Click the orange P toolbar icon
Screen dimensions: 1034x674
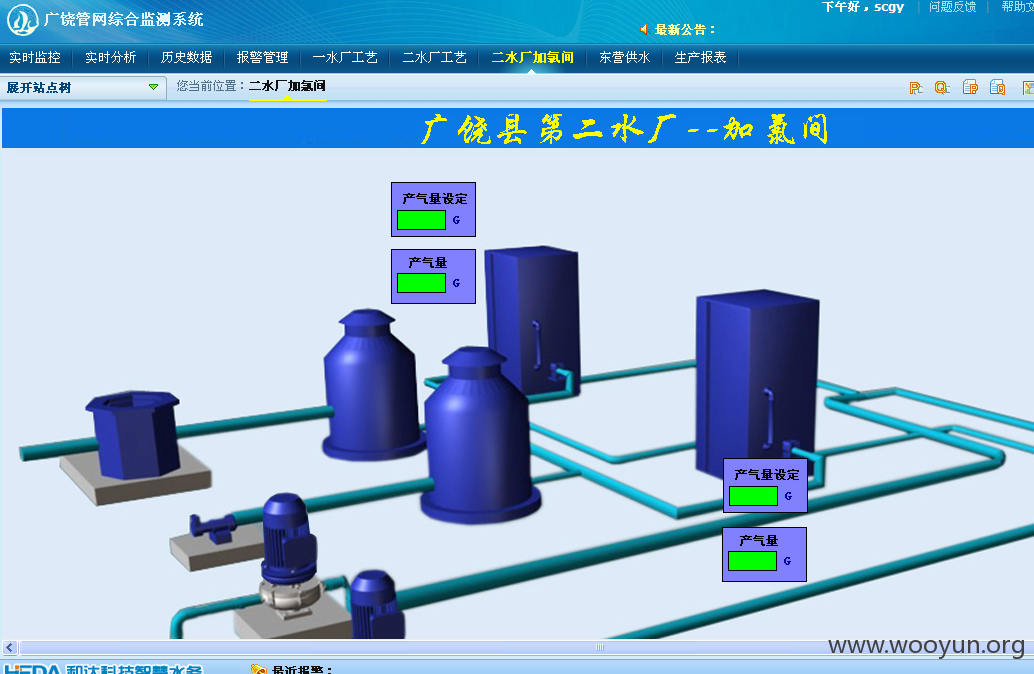[915, 88]
